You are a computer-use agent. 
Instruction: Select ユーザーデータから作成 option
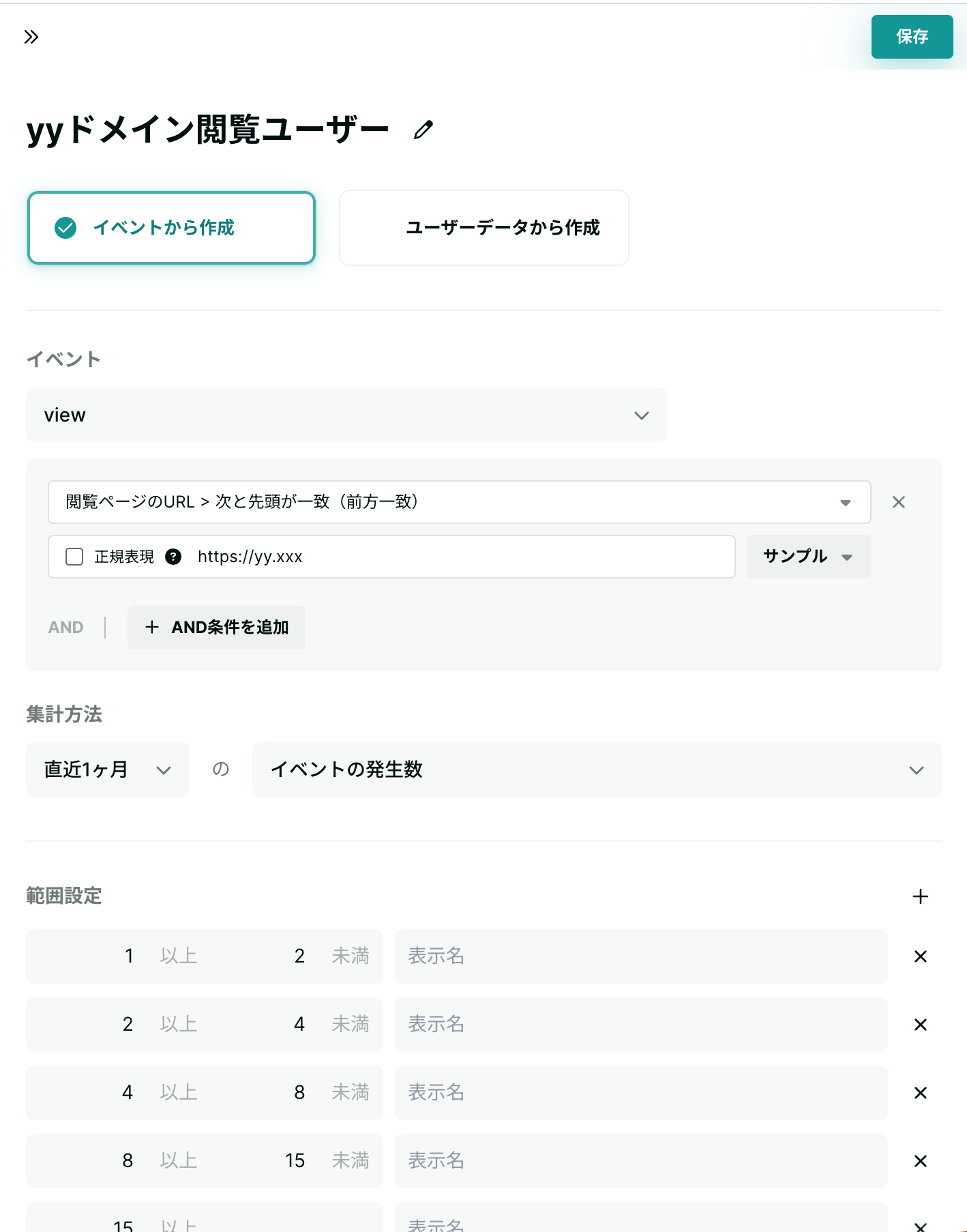(x=484, y=228)
